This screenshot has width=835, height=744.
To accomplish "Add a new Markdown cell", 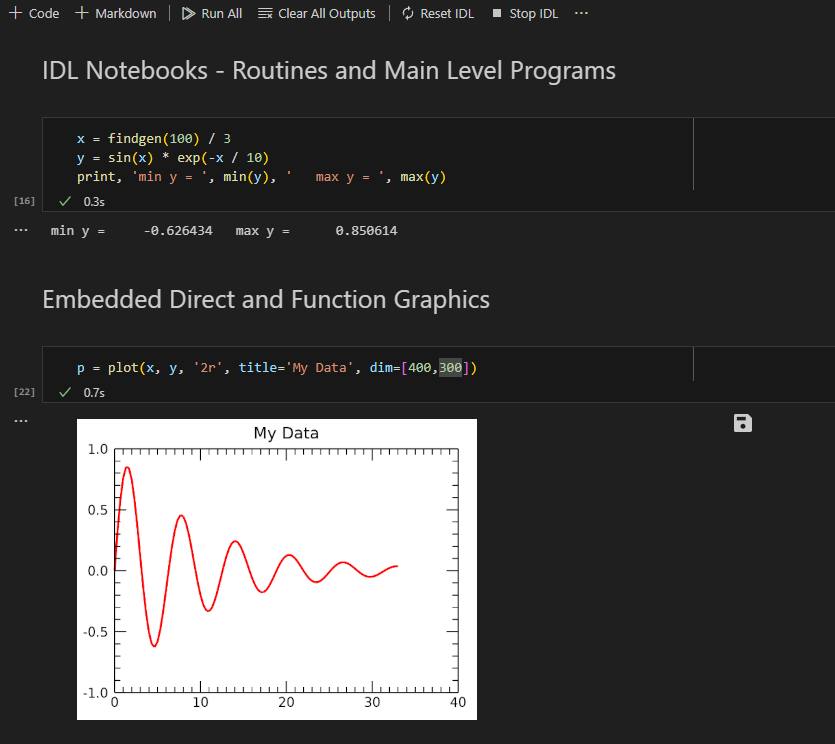I will pos(116,13).
